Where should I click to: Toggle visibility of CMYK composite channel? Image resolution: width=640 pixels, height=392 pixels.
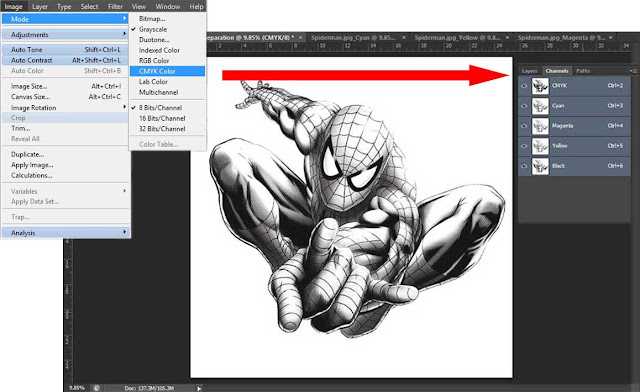[524, 86]
